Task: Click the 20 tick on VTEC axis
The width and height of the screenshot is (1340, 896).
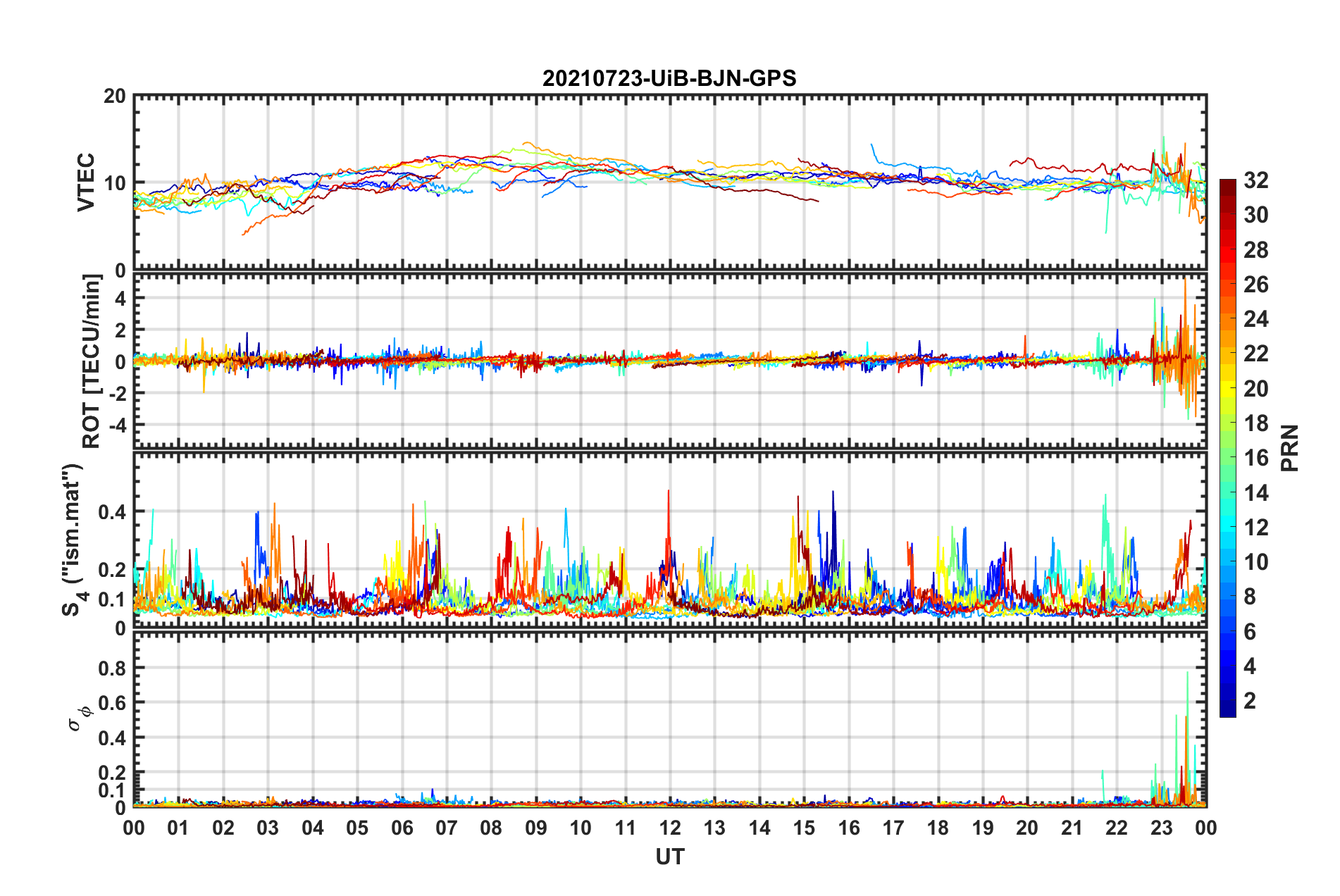Action: coord(114,97)
